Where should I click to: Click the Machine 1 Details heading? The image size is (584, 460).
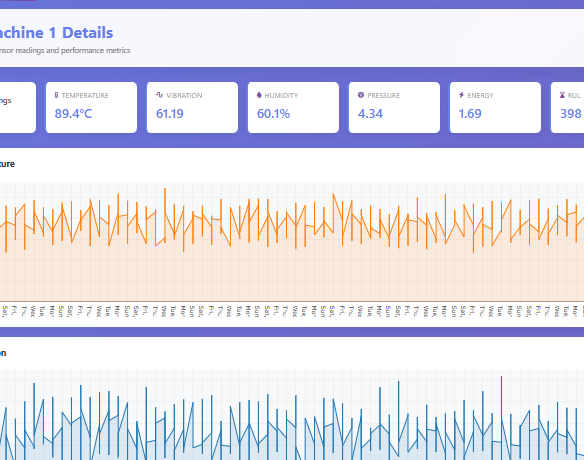pos(56,33)
